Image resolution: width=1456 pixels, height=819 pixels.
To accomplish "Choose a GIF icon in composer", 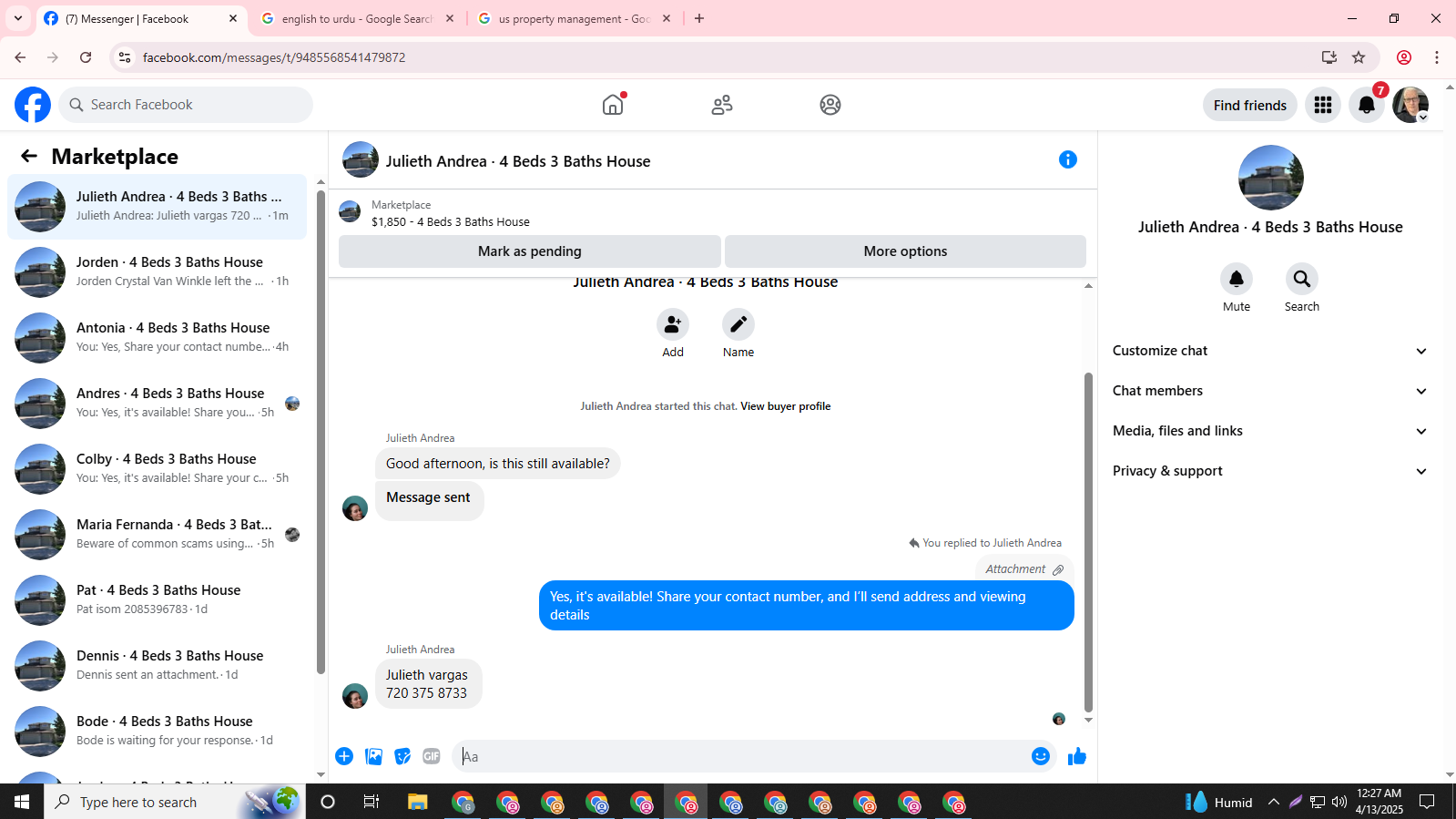I will coord(432,756).
